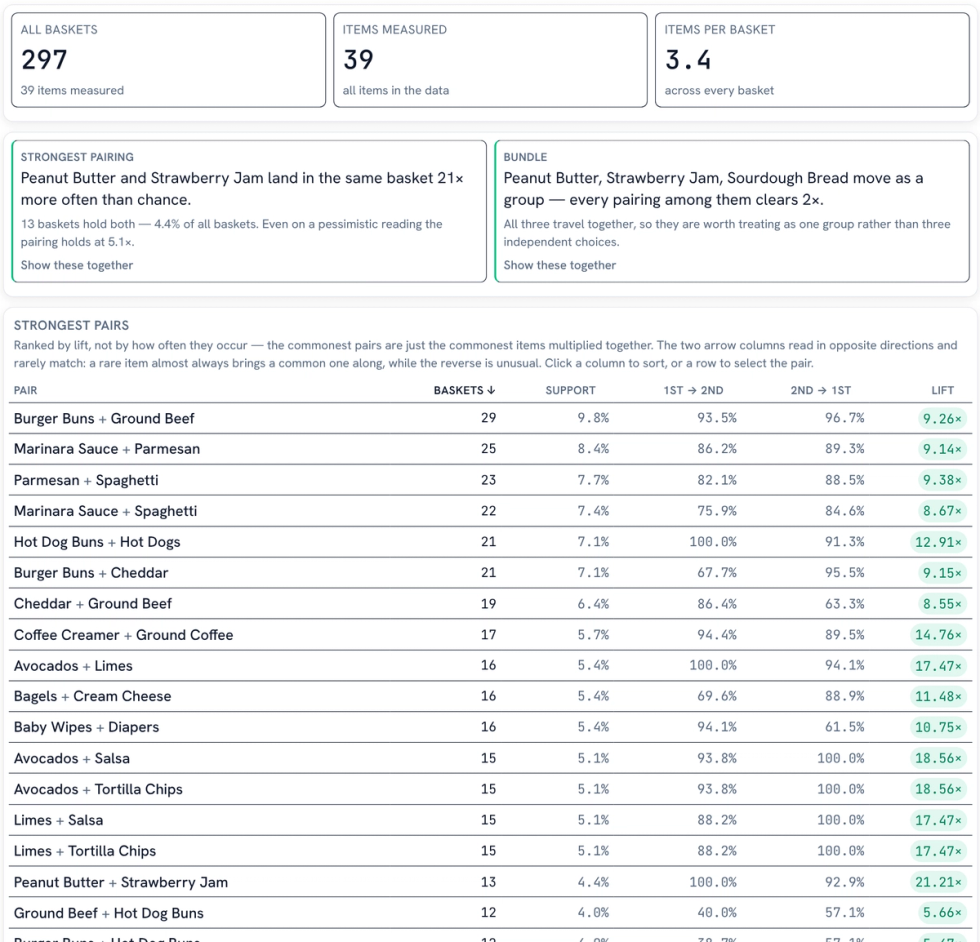This screenshot has height=942, width=980.
Task: Select the Limes + Salsa pair
Action: [x=490, y=820]
